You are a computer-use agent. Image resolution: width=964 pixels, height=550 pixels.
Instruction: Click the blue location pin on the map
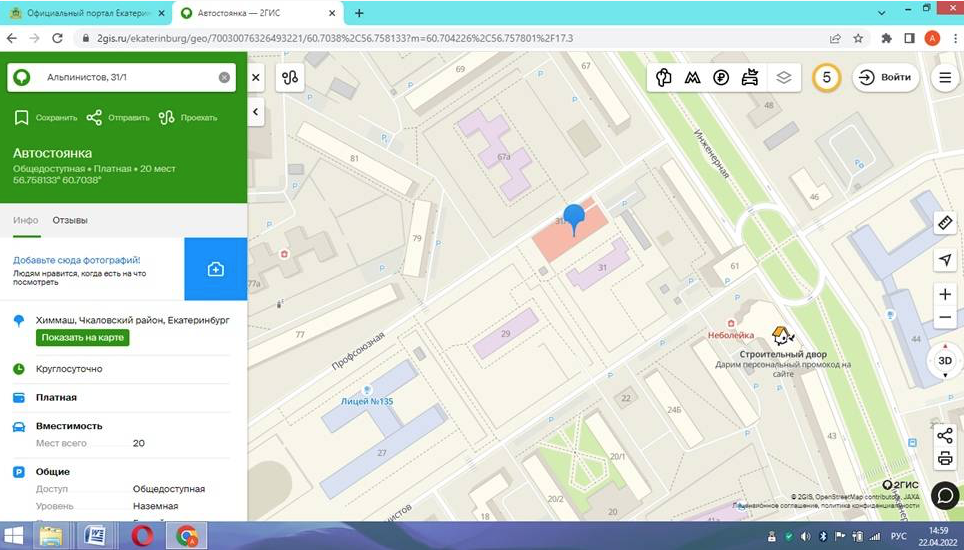pos(574,219)
